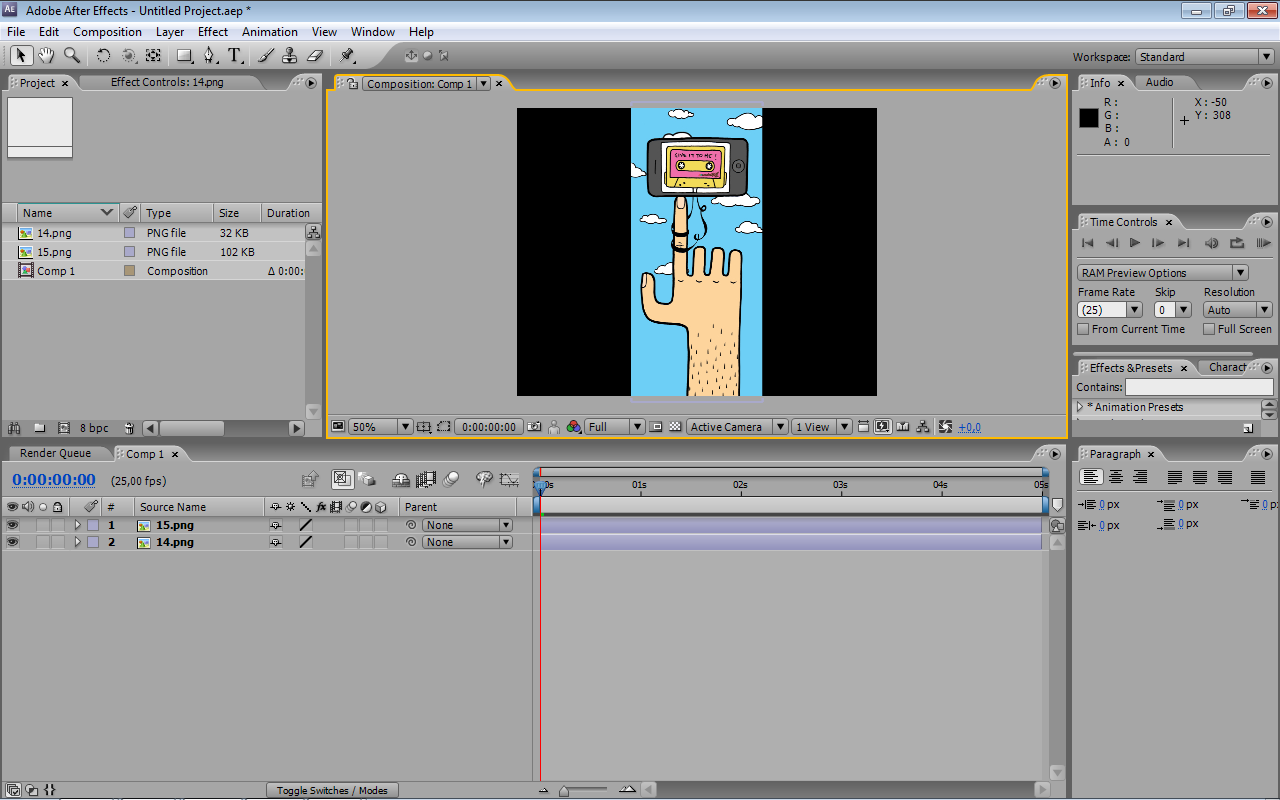The image size is (1280, 800).
Task: Open the RAM Preview Options dropdown
Action: pyautogui.click(x=1163, y=273)
